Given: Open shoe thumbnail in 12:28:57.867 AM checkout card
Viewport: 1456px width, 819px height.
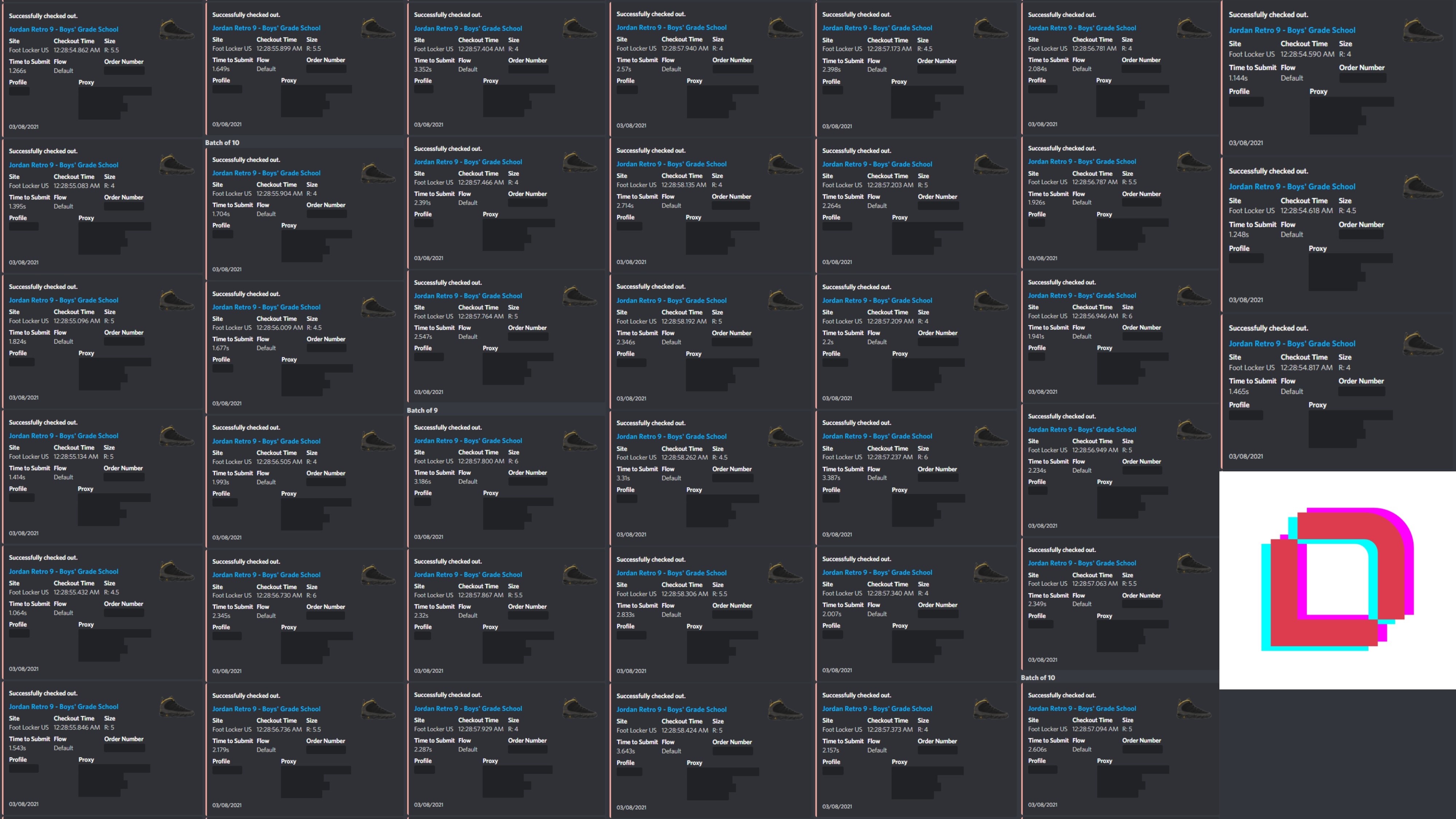Looking at the screenshot, I should point(581,575).
